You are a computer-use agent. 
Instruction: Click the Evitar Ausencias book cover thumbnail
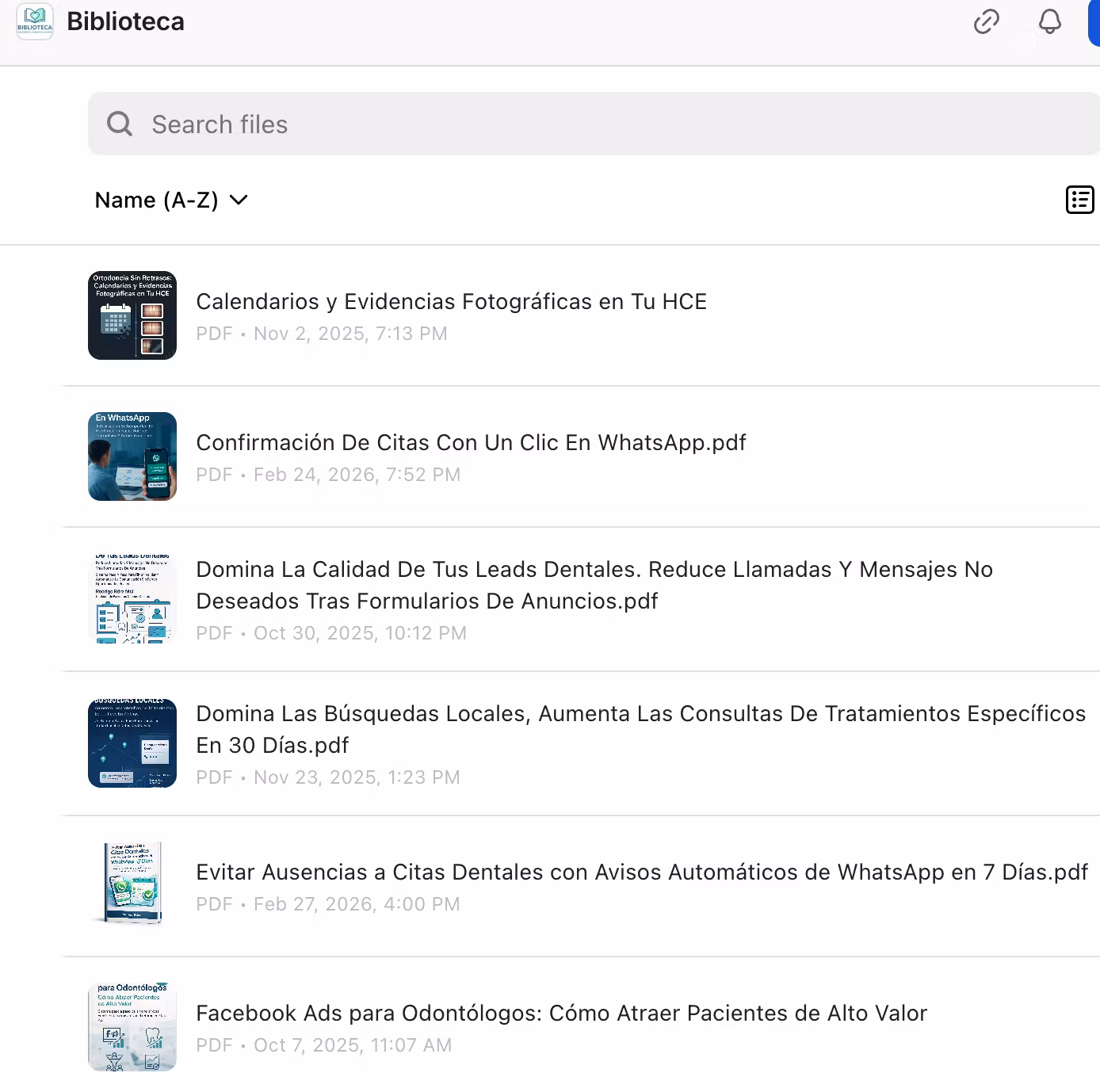pyautogui.click(x=132, y=884)
